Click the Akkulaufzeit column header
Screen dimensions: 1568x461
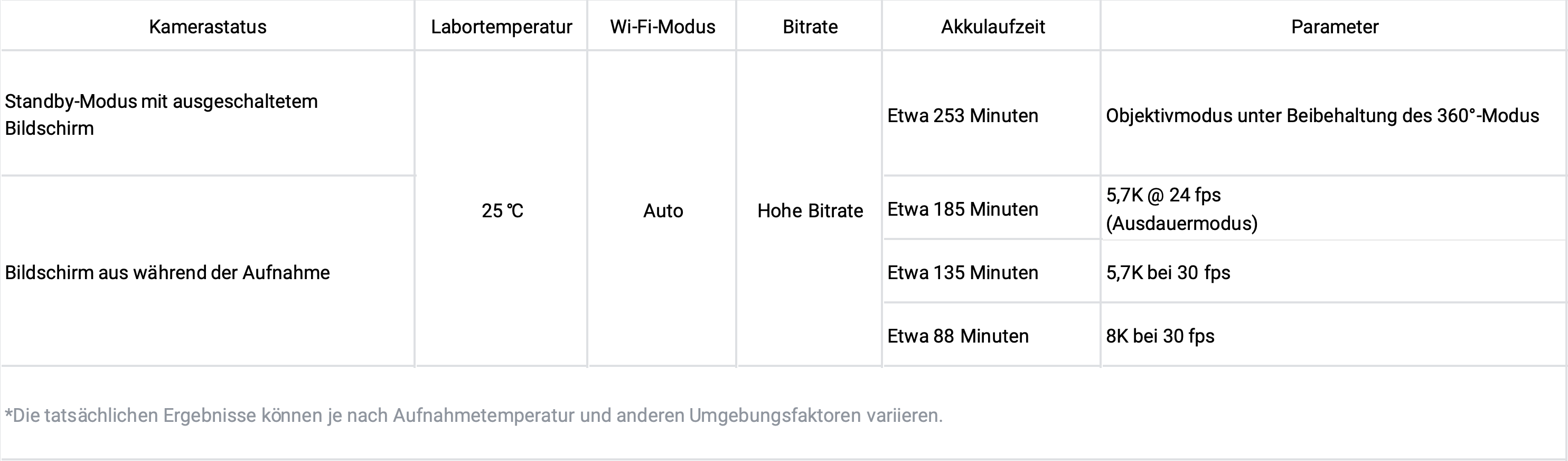click(992, 26)
